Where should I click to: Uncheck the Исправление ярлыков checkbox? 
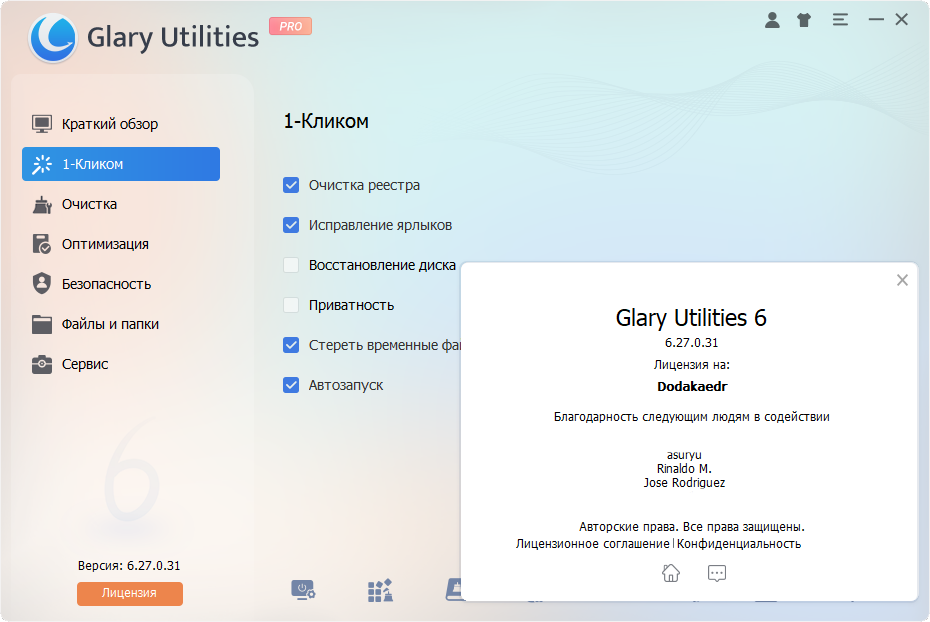tap(291, 225)
